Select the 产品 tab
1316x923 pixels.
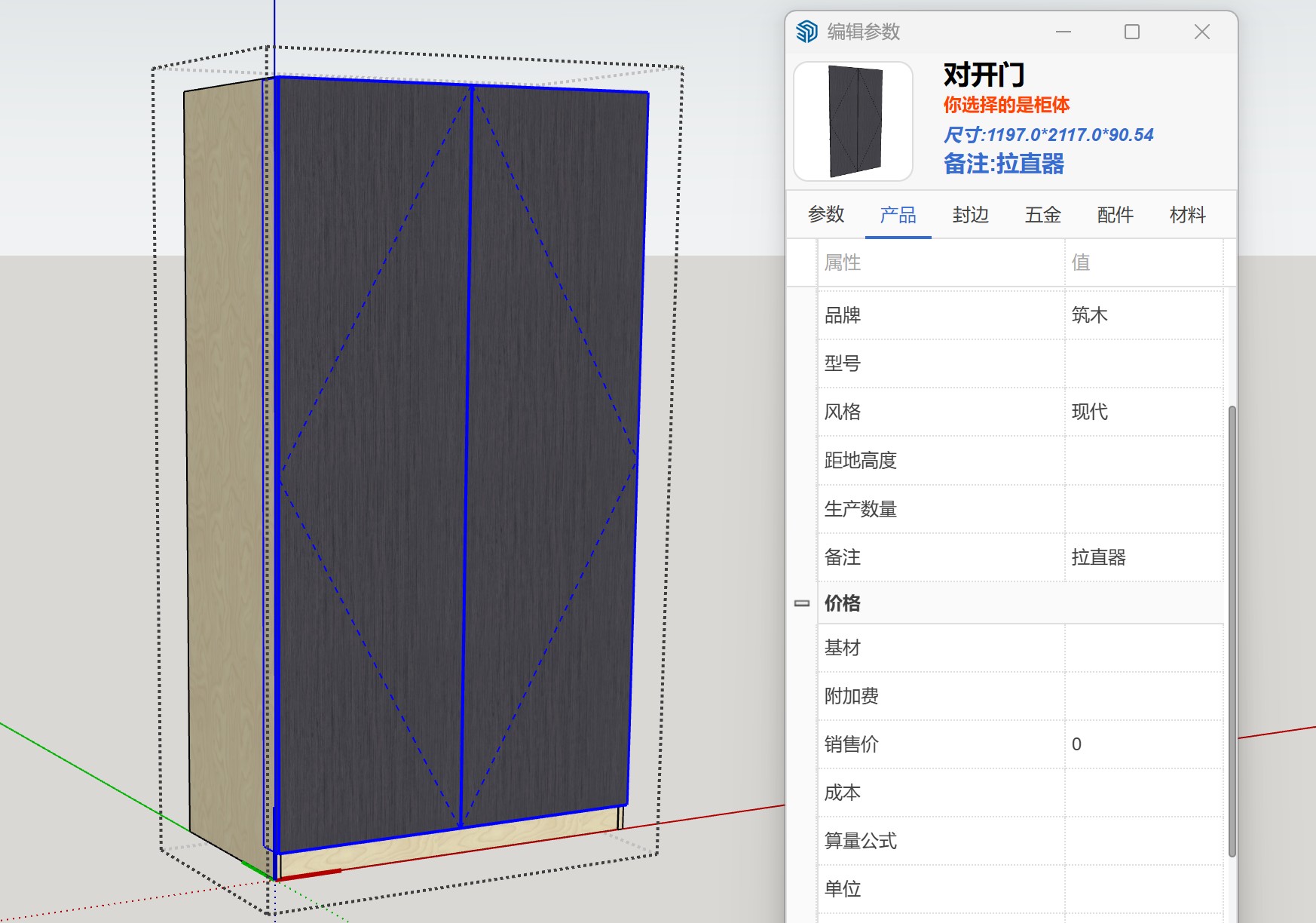coord(898,215)
